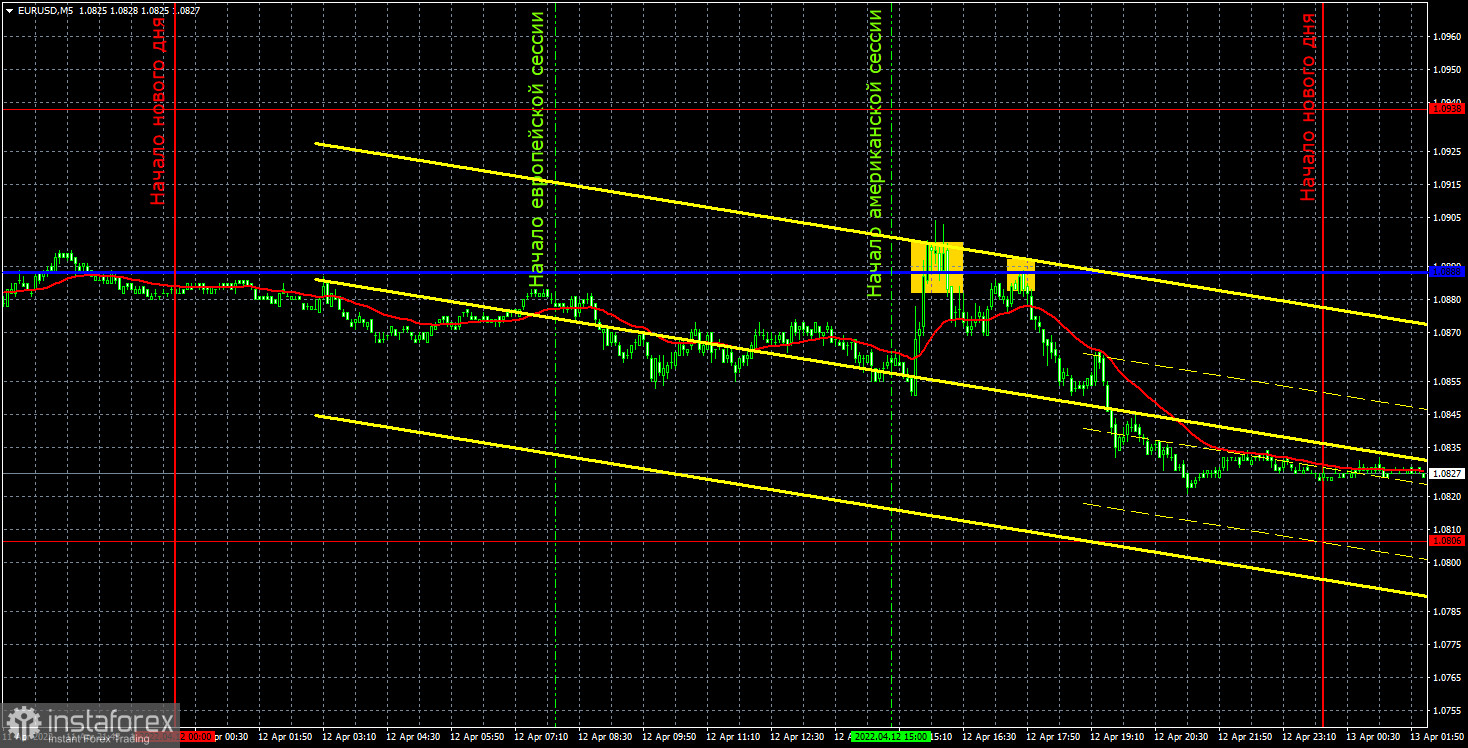
Task: Click the 1.0775 price scale label
Action: (x=1447, y=644)
